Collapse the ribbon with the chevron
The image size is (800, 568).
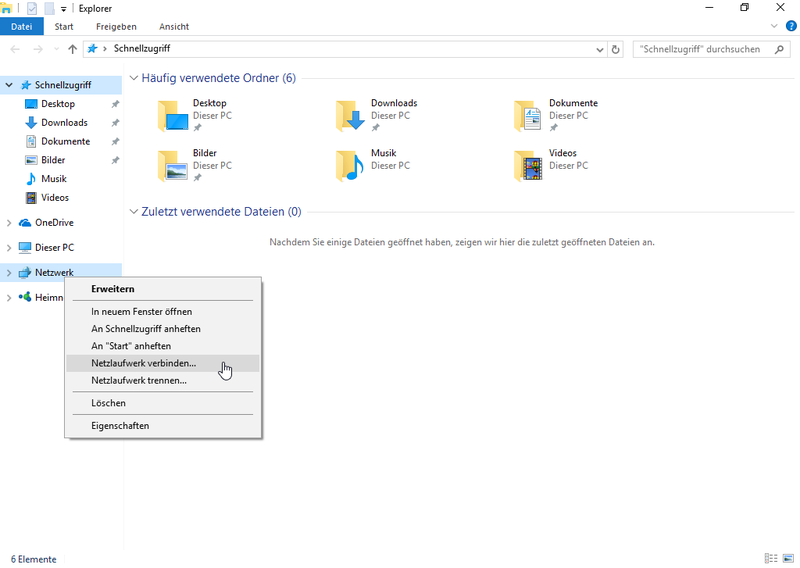774,26
